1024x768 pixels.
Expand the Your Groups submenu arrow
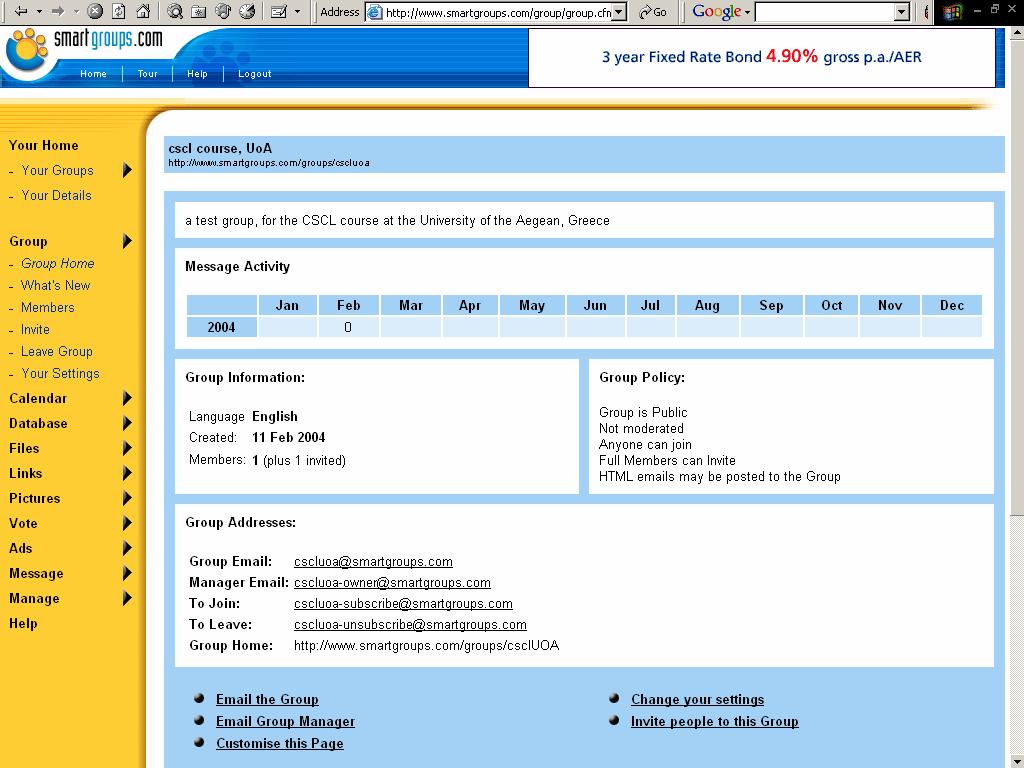pos(127,170)
